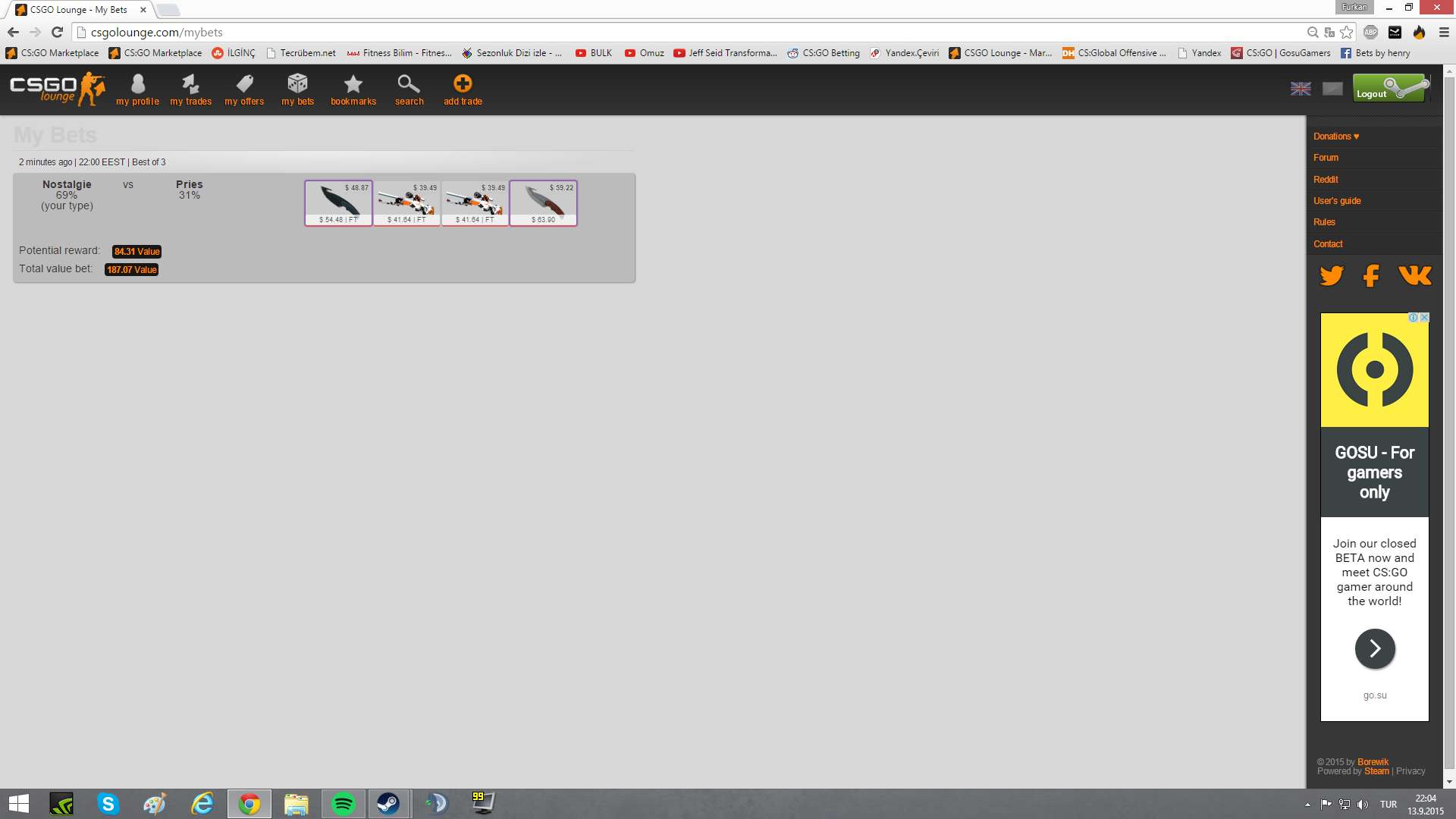This screenshot has height=819, width=1456.
Task: Close the CSGO Lounge tab
Action: [143, 10]
